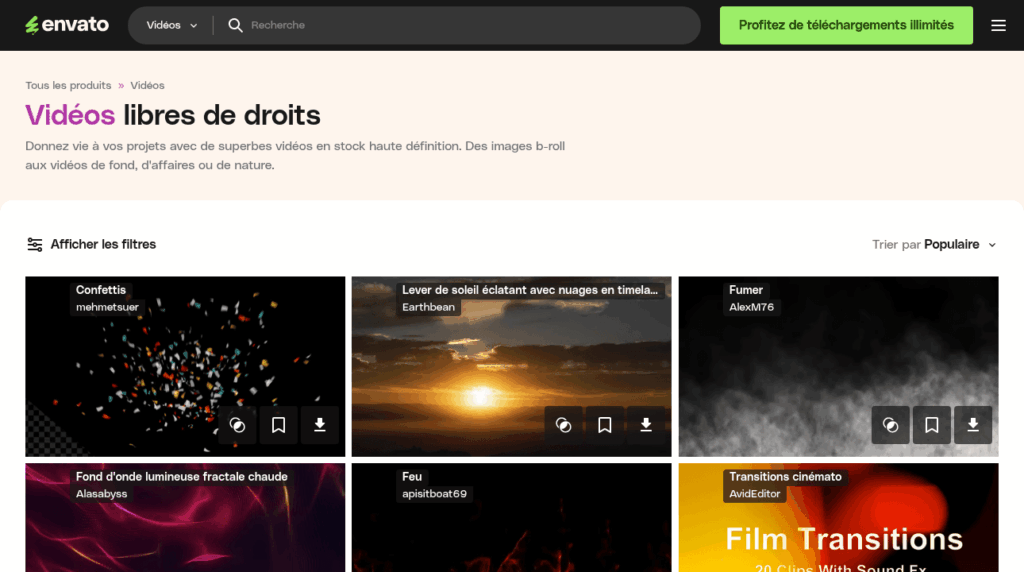
Task: Click the Envato logo
Action: pos(67,25)
